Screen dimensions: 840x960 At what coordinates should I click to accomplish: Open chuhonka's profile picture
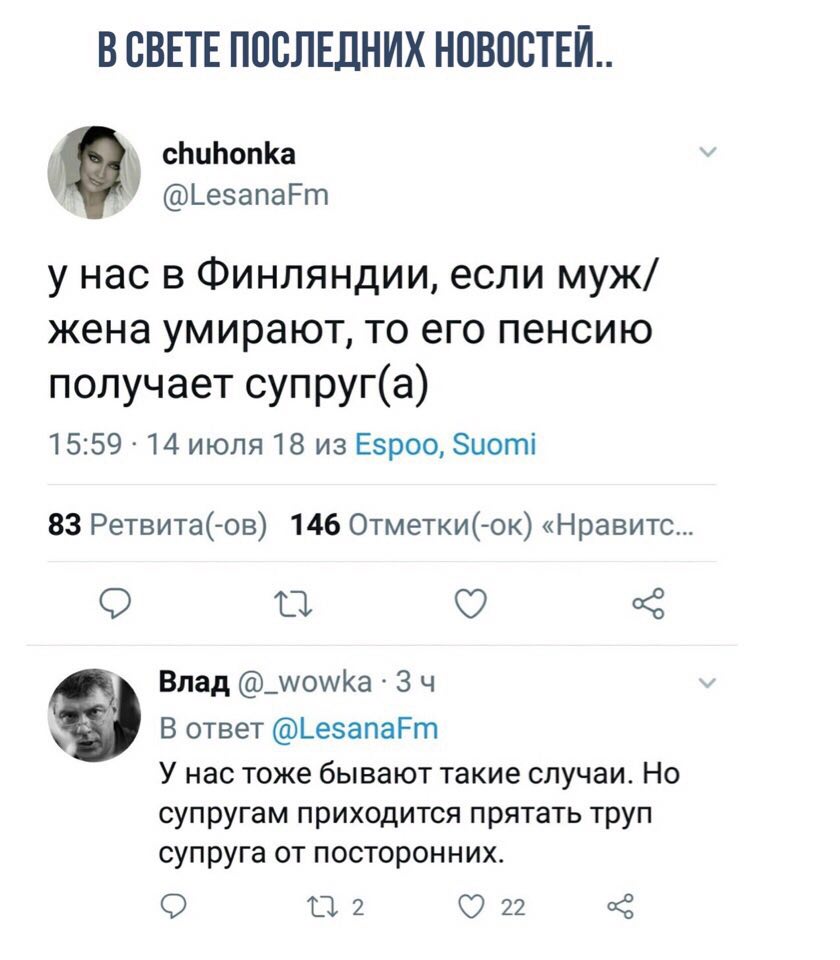(x=94, y=172)
